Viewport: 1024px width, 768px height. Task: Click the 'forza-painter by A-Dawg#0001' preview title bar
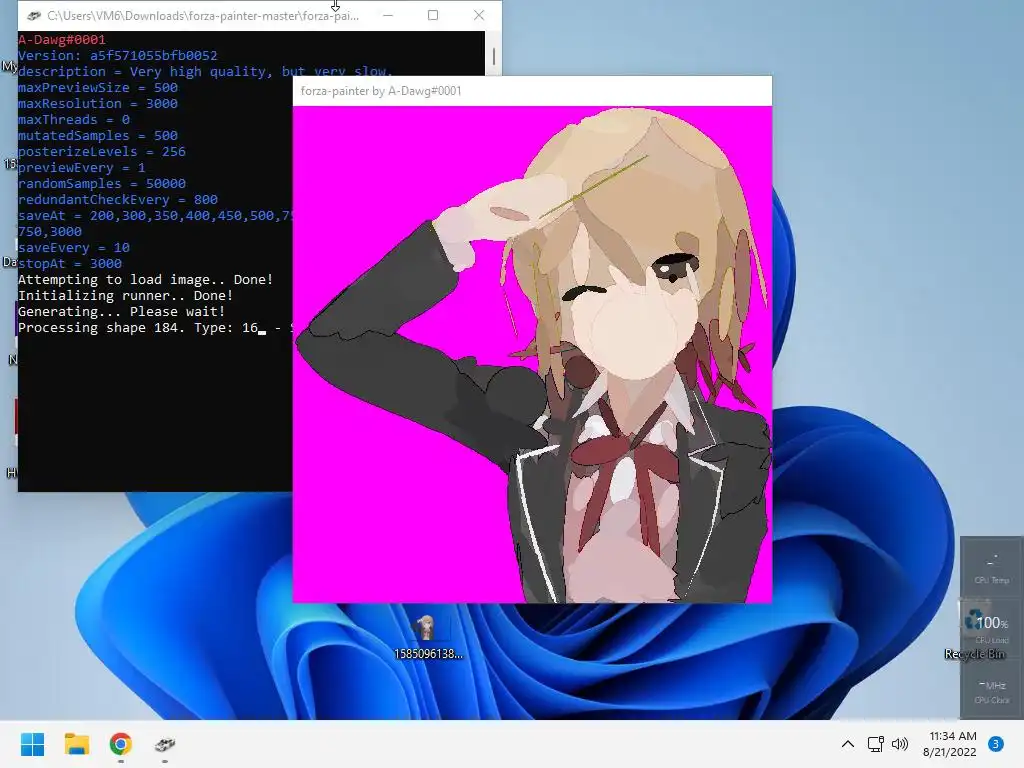pyautogui.click(x=532, y=91)
